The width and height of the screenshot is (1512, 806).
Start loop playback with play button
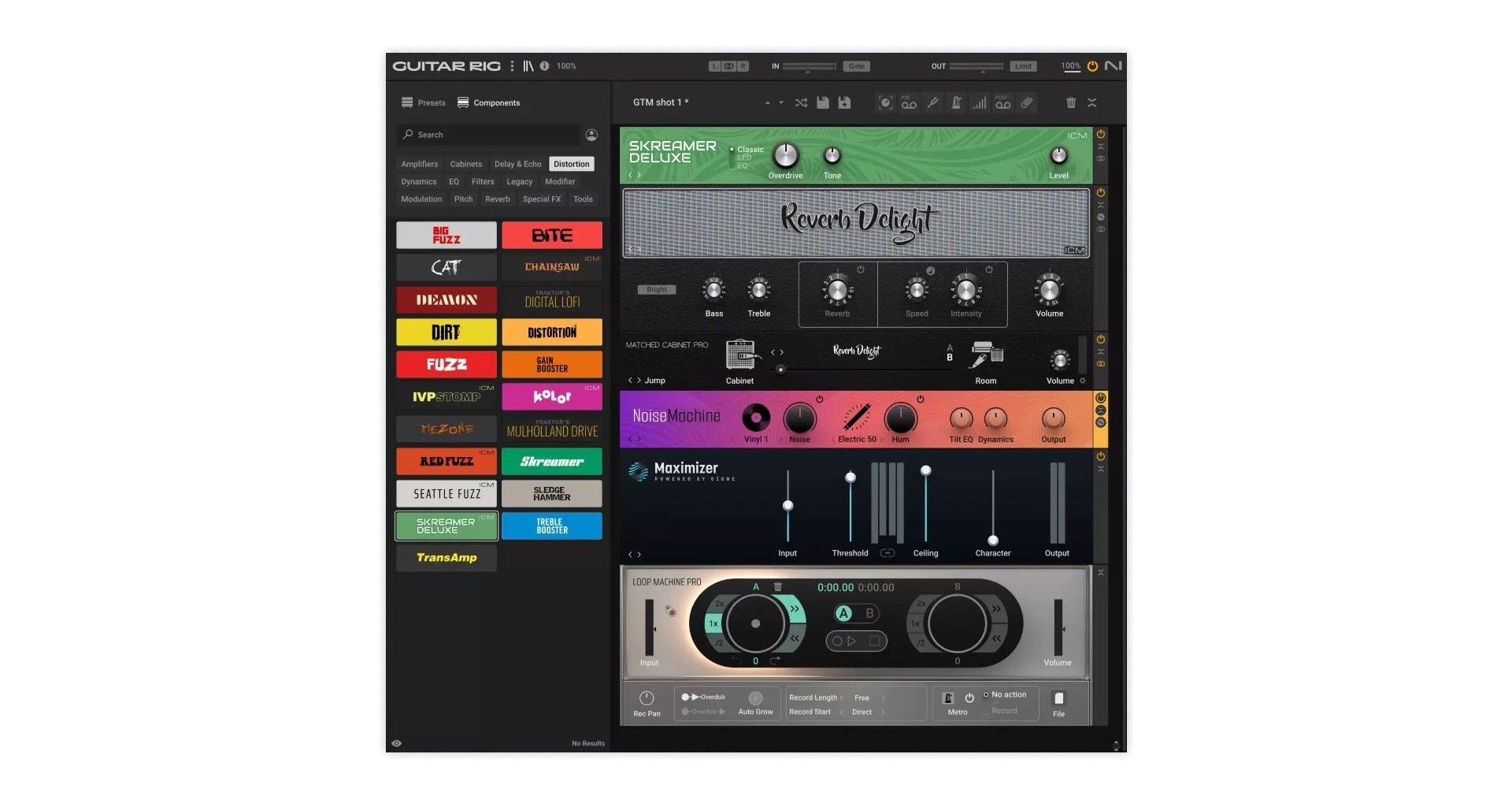pos(851,641)
